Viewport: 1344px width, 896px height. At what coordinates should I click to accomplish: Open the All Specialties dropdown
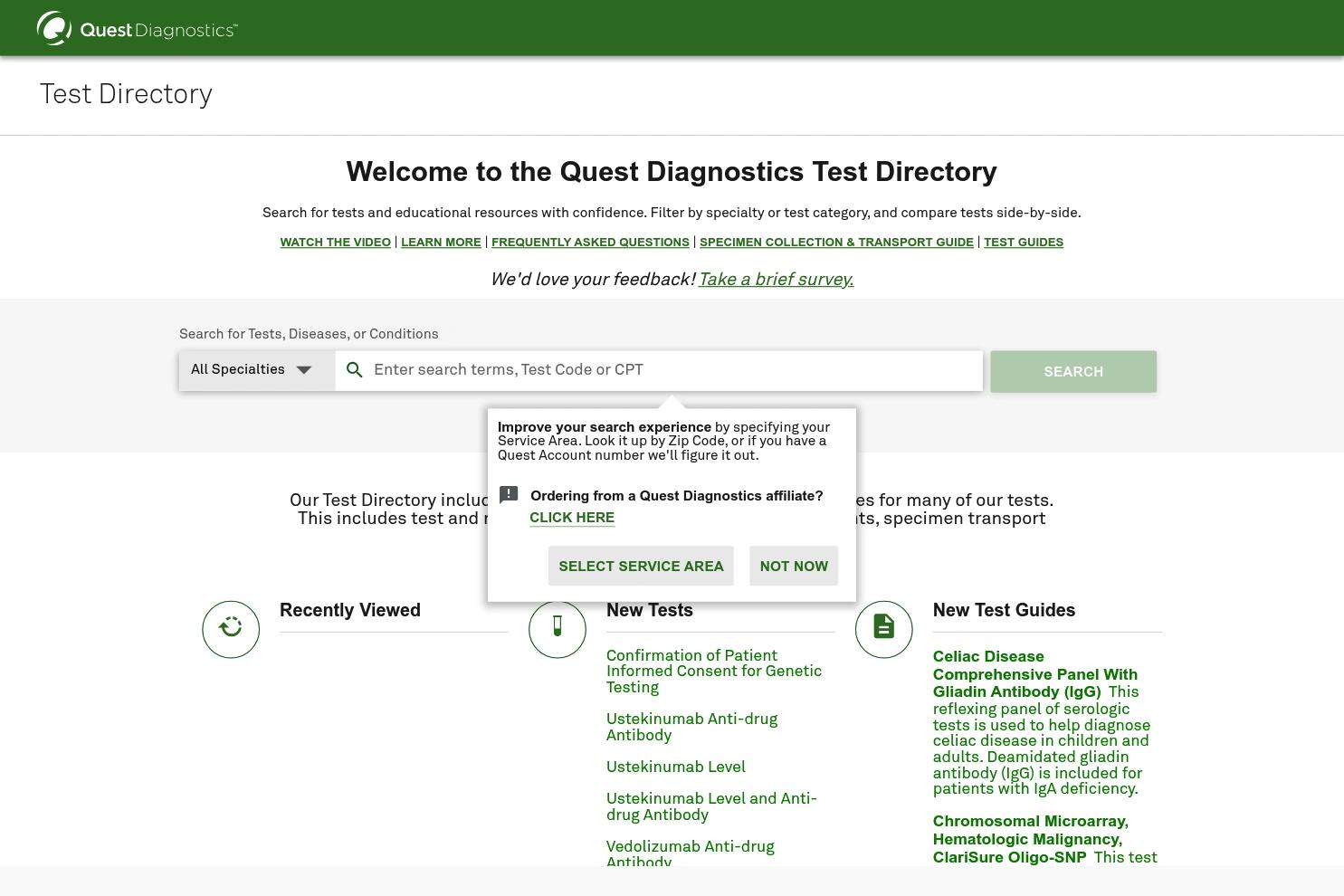[x=257, y=370]
